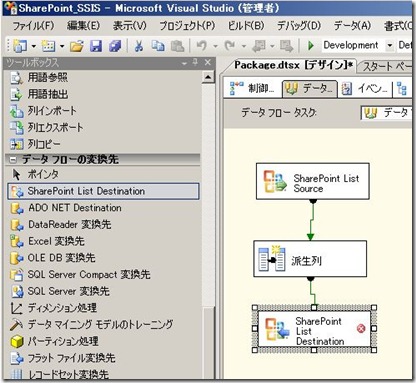The height and width of the screenshot is (383, 416).
Task: Open the デバッグ(D) menu
Action: click(x=299, y=26)
